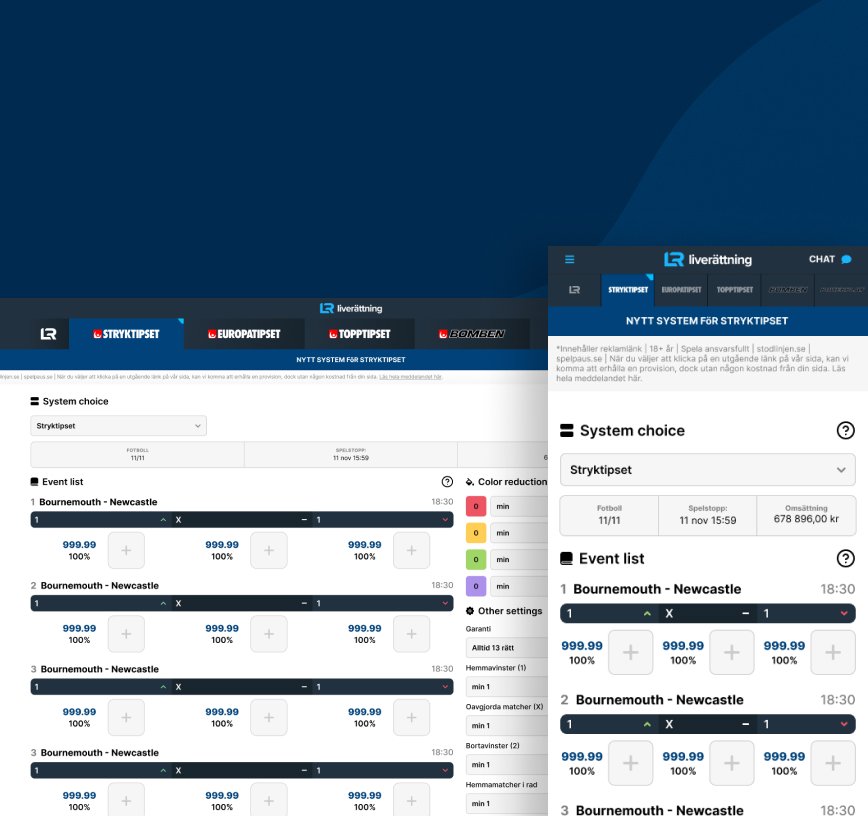The width and height of the screenshot is (868, 816).
Task: Open the hamburger menu in mobile view
Action: (570, 259)
